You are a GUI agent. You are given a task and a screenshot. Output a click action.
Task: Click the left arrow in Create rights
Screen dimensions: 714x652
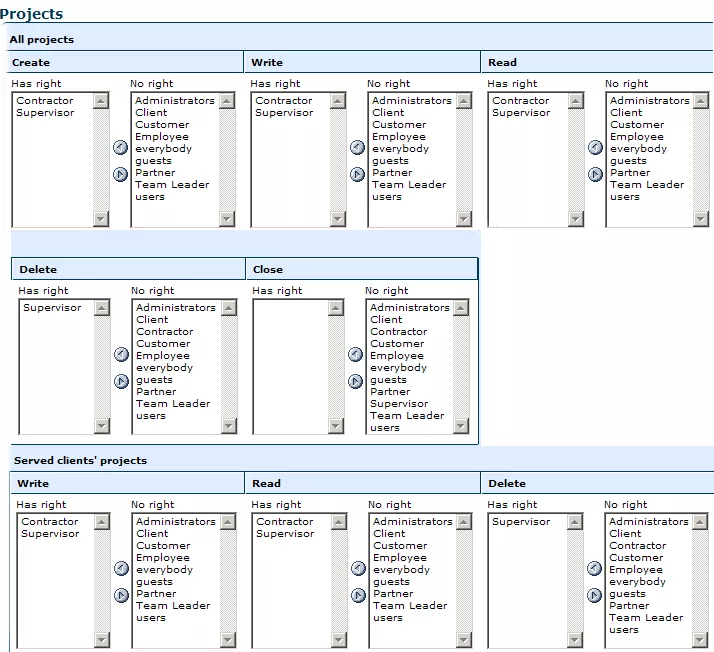tap(121, 148)
